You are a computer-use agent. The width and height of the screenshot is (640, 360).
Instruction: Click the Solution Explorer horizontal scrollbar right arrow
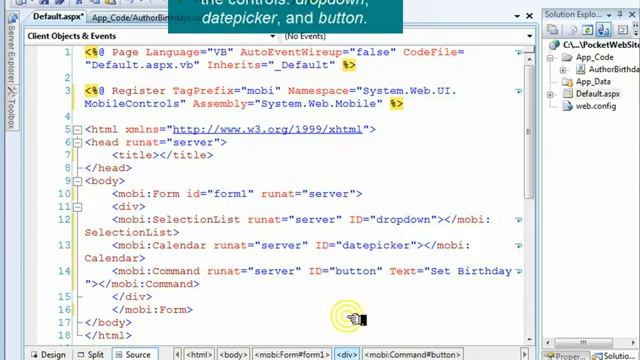pos(634,342)
